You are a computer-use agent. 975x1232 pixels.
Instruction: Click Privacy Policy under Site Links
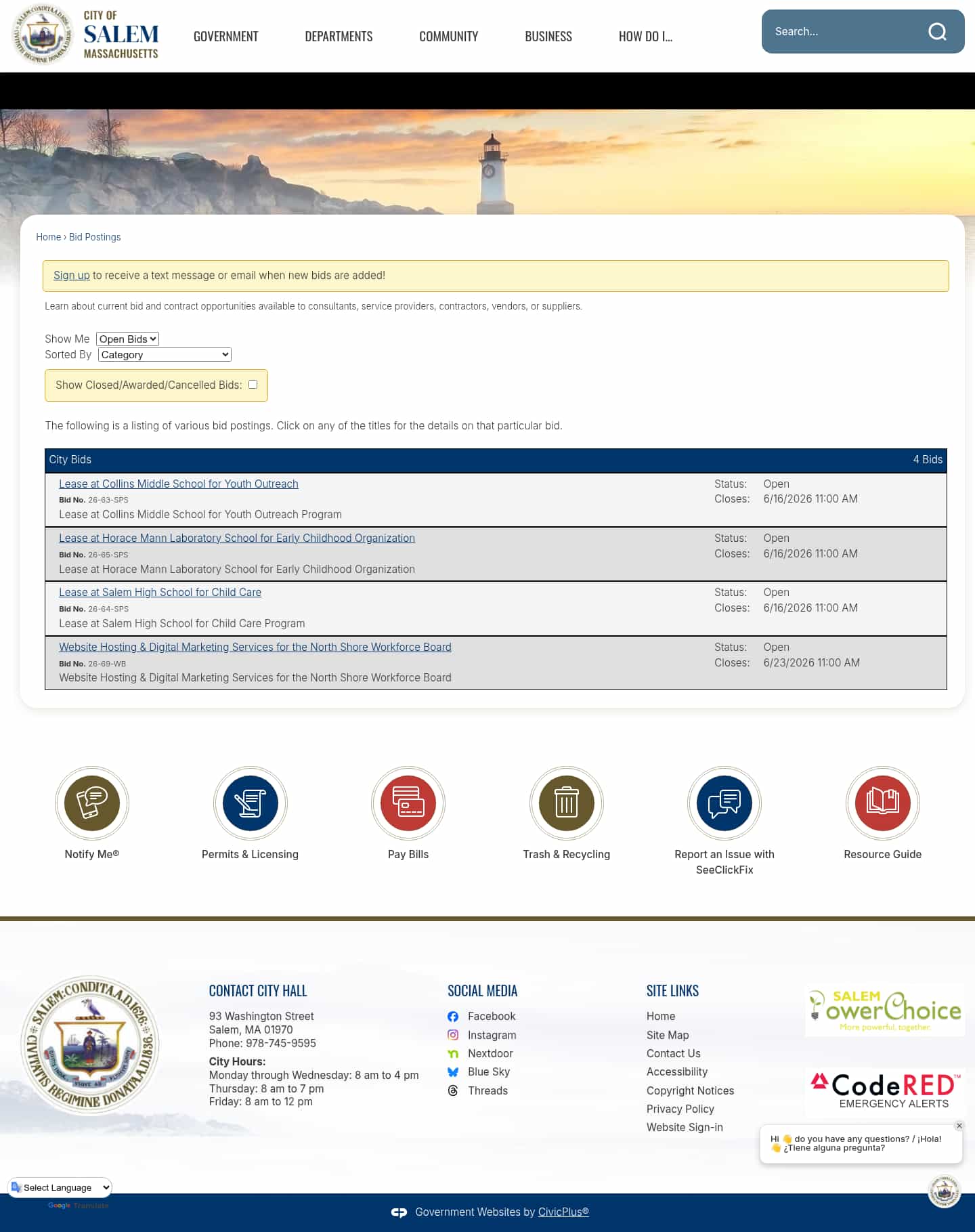680,1109
